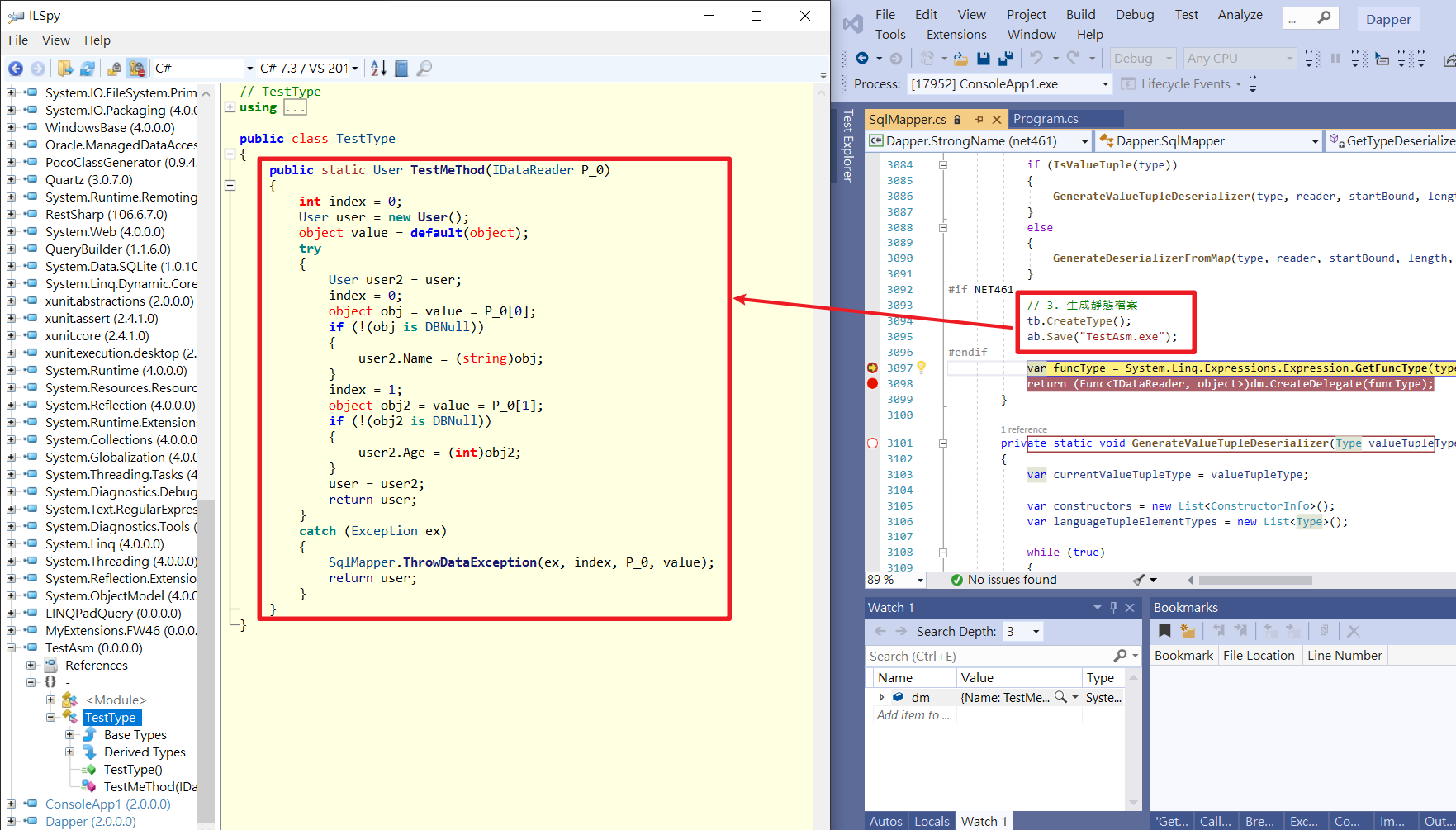This screenshot has width=1456, height=830.
Task: Click ILSpy search magnifier icon
Action: pos(424,69)
